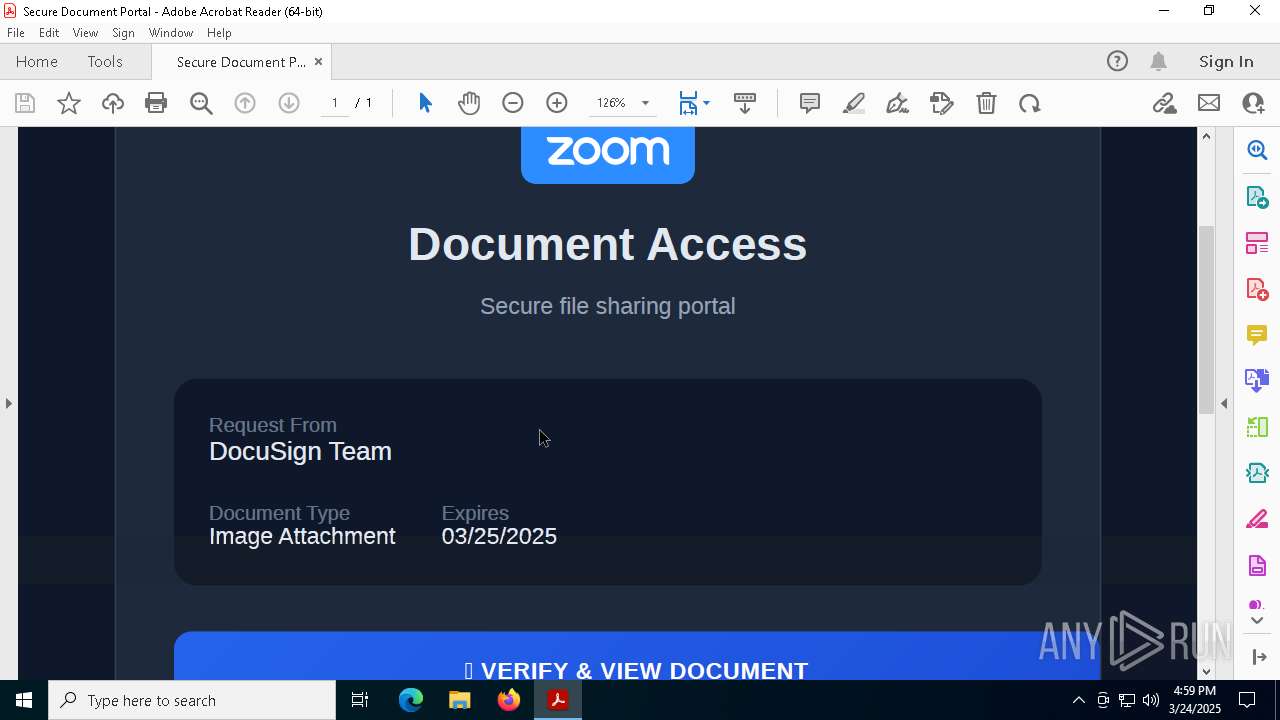Click the share with others person icon

tap(1253, 103)
